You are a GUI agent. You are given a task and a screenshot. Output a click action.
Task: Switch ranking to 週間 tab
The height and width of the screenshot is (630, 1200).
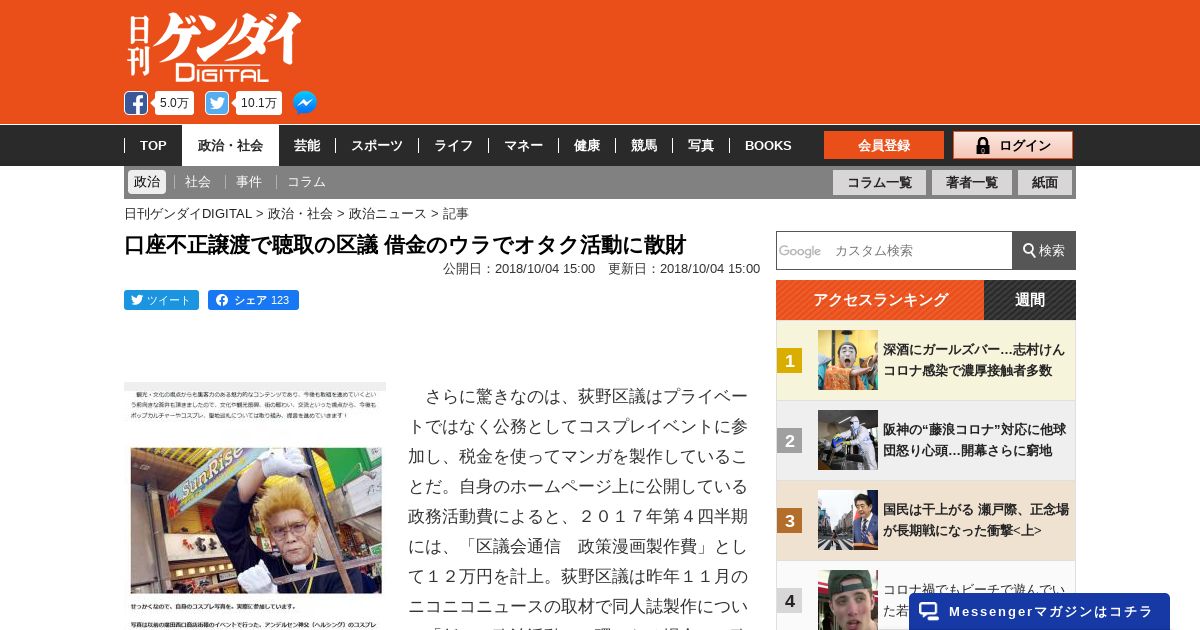[x=1030, y=300]
